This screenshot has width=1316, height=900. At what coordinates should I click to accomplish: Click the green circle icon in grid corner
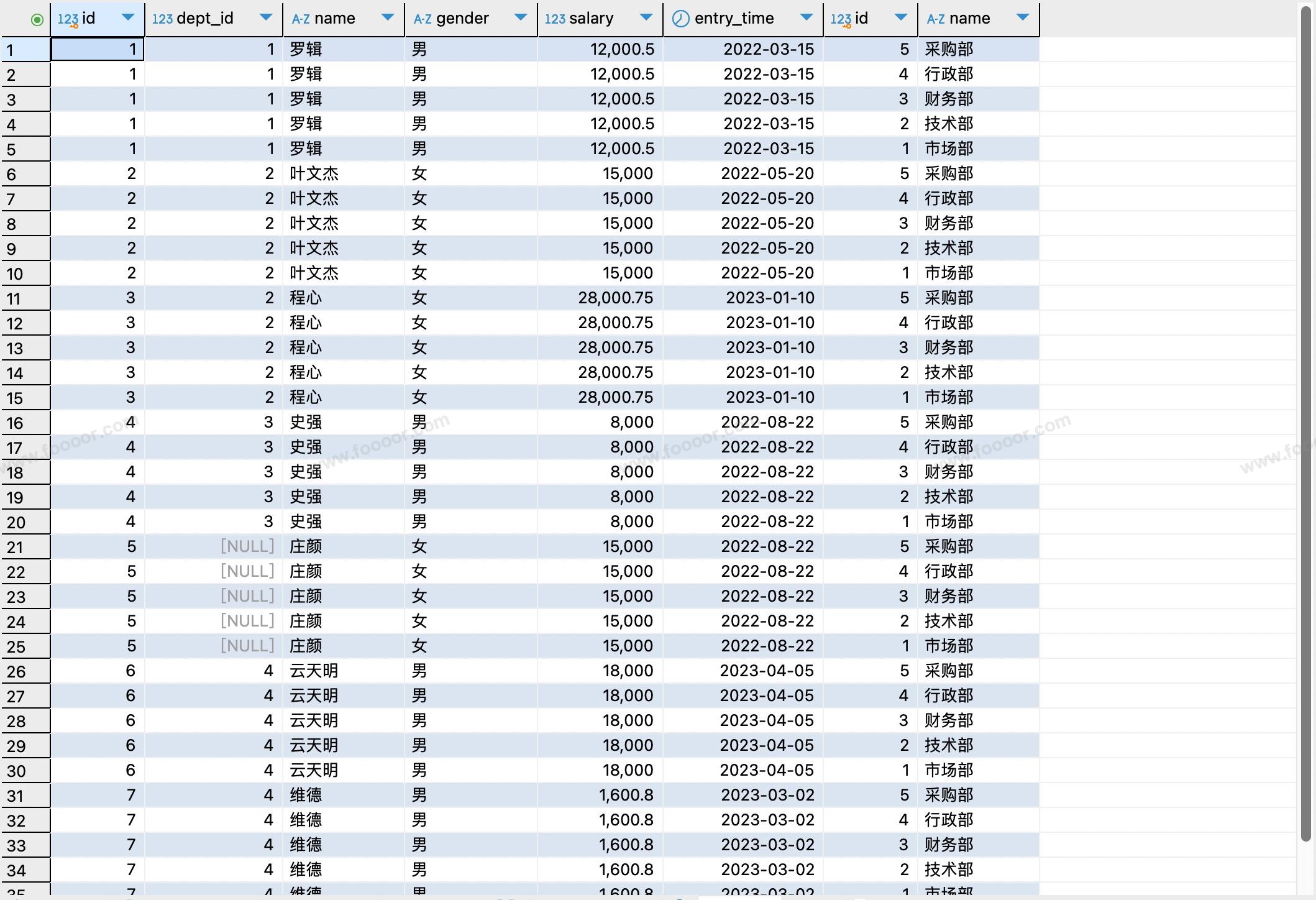[37, 20]
